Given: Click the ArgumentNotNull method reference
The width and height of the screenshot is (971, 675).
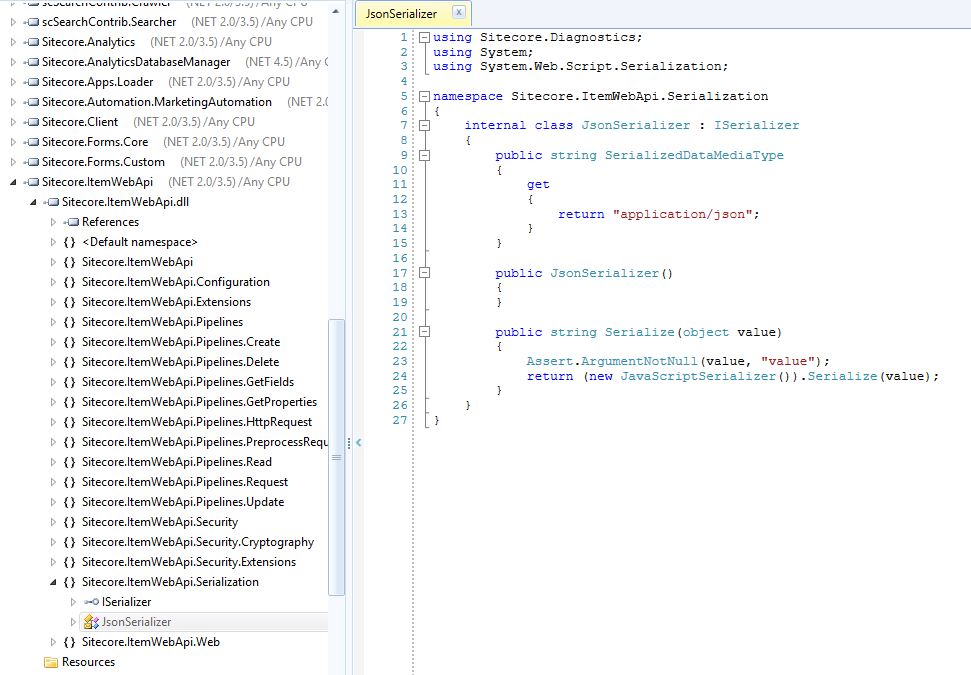Looking at the screenshot, I should click(x=639, y=361).
